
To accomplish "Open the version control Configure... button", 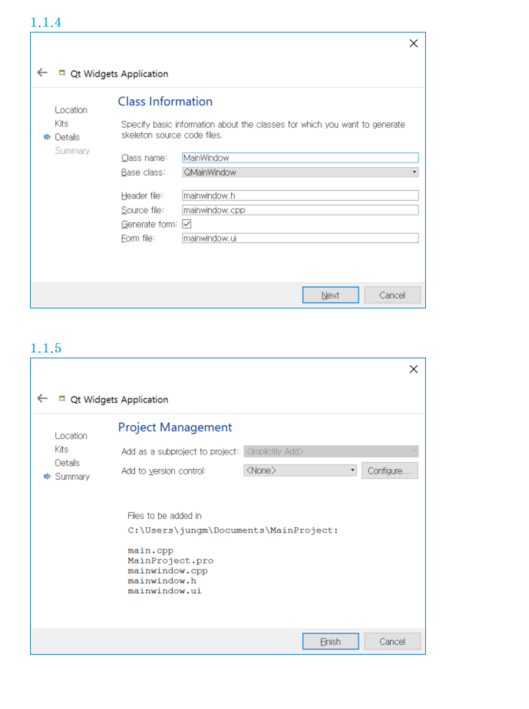I will click(390, 471).
